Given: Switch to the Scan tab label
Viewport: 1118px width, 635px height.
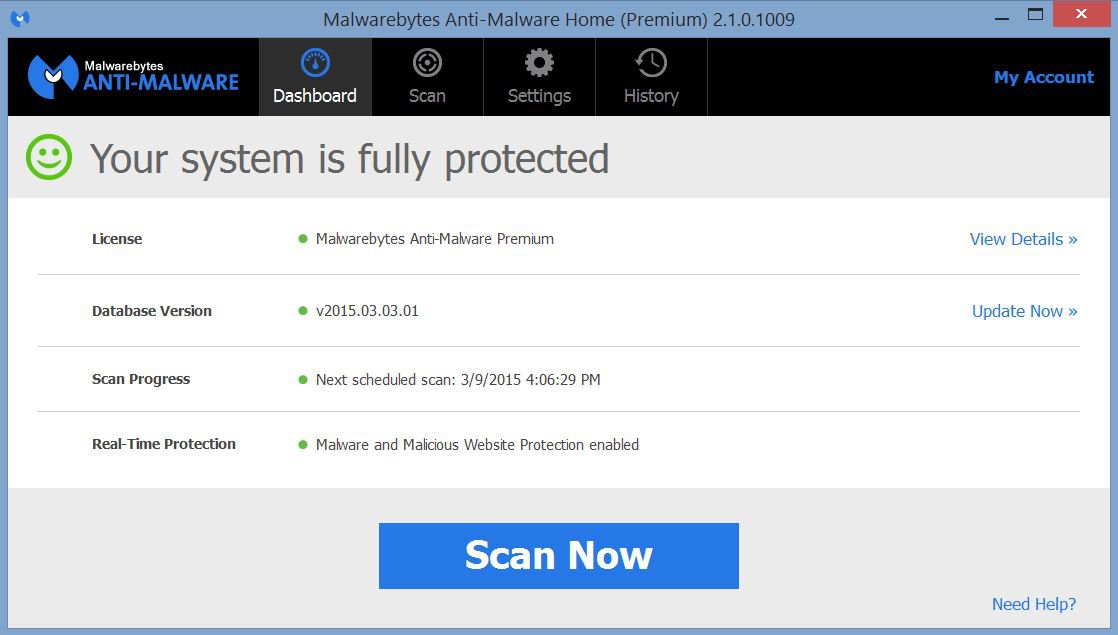Looking at the screenshot, I should [427, 96].
